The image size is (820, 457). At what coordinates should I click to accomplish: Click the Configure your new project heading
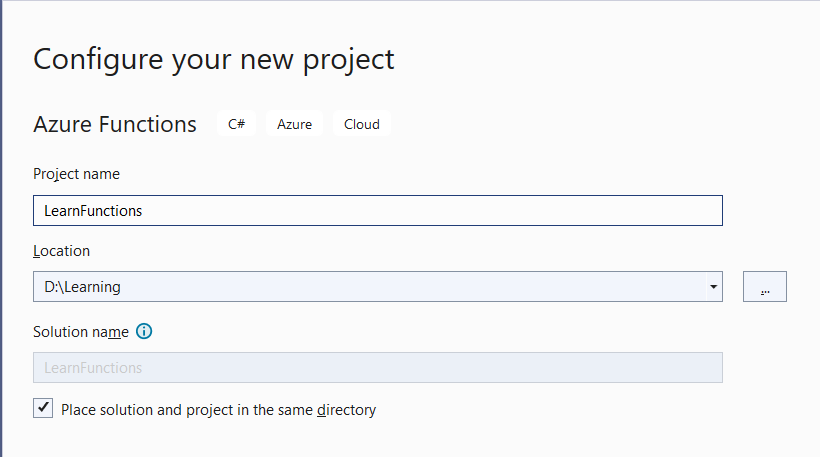(x=213, y=60)
